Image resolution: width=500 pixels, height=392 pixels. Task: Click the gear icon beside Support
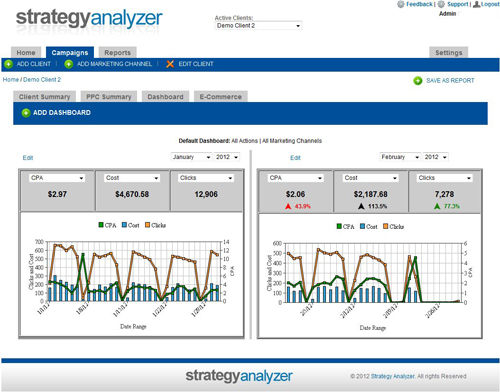(x=441, y=4)
